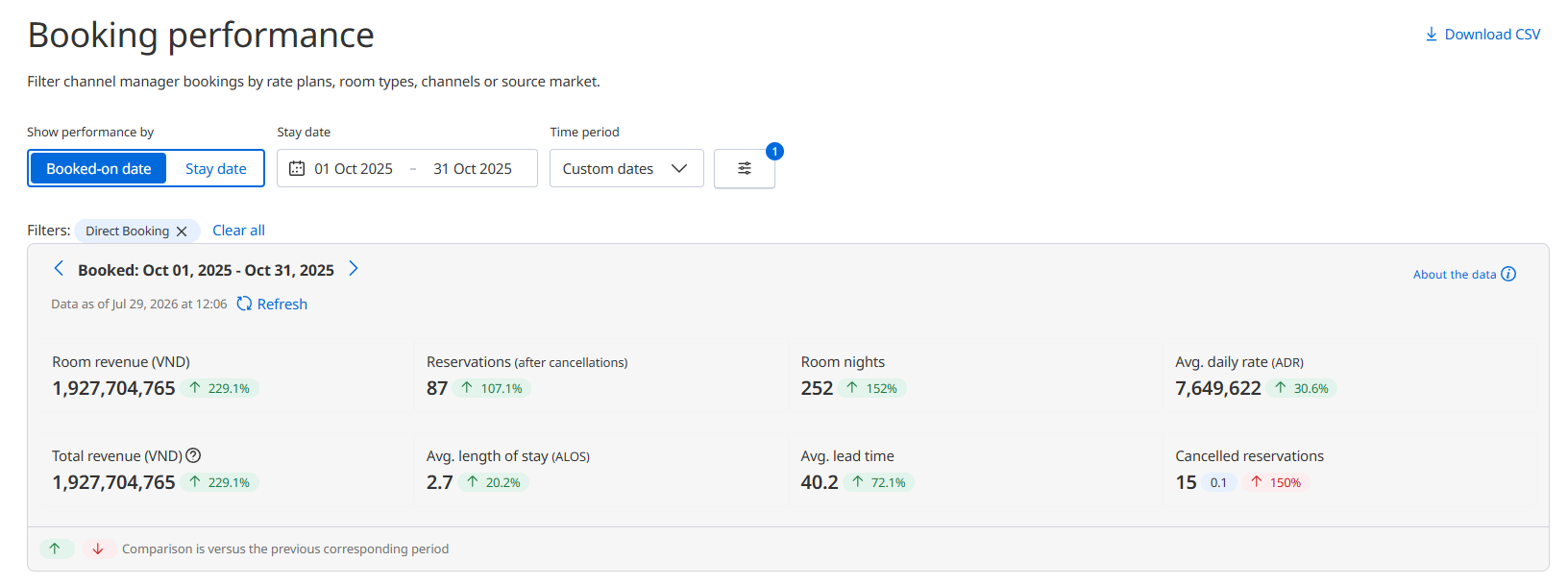Click the start date 01 Oct 2025
Viewport: 1568px width, 585px height.
(354, 168)
